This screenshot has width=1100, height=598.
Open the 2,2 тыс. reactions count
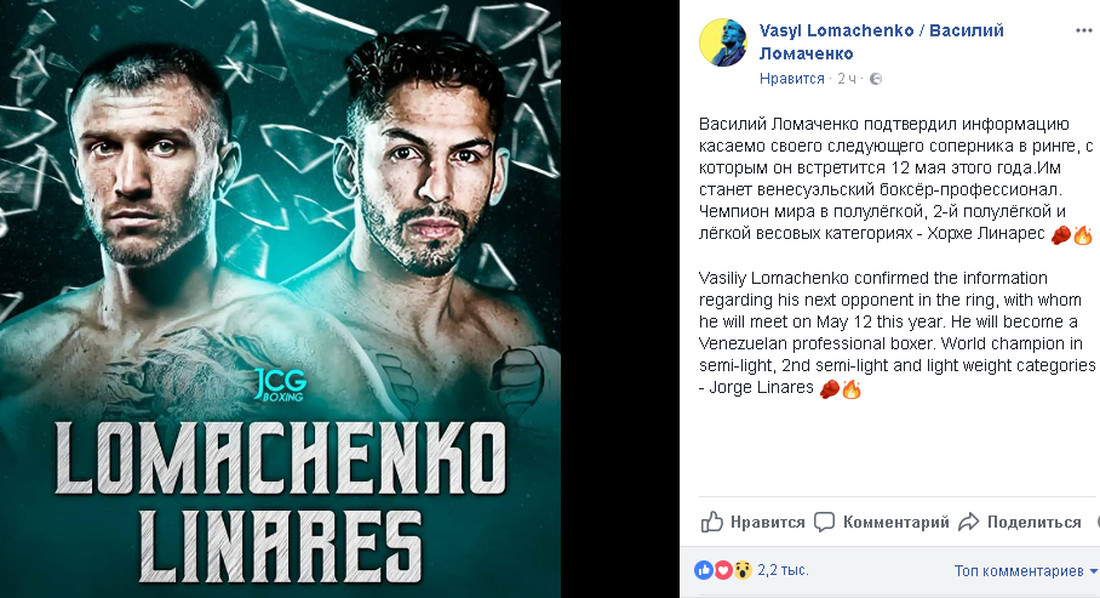point(783,570)
